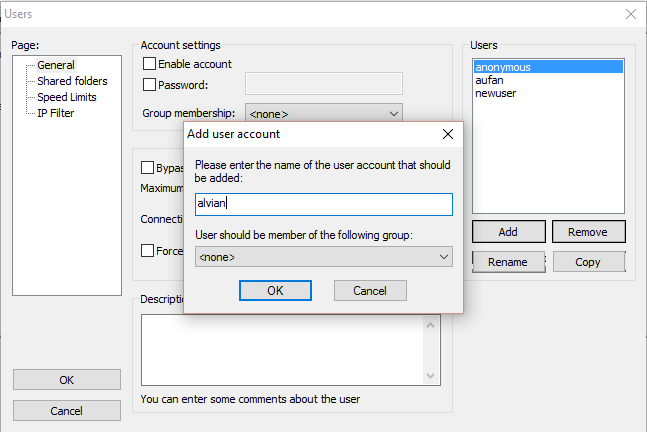The height and width of the screenshot is (432, 647).
Task: Open the Shared folders page
Action: (72, 81)
